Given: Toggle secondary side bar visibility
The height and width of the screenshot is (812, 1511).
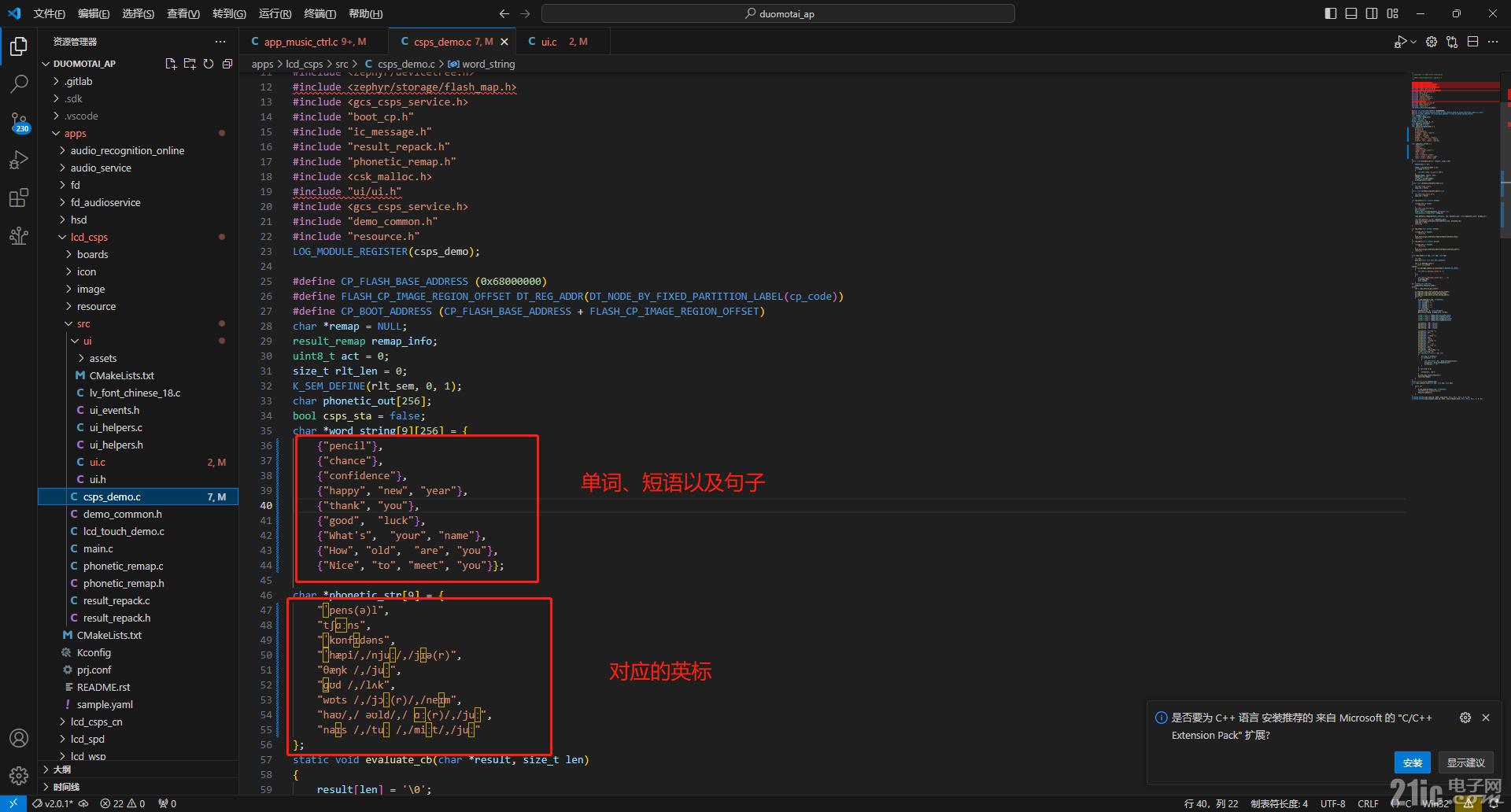Looking at the screenshot, I should pos(1372,13).
